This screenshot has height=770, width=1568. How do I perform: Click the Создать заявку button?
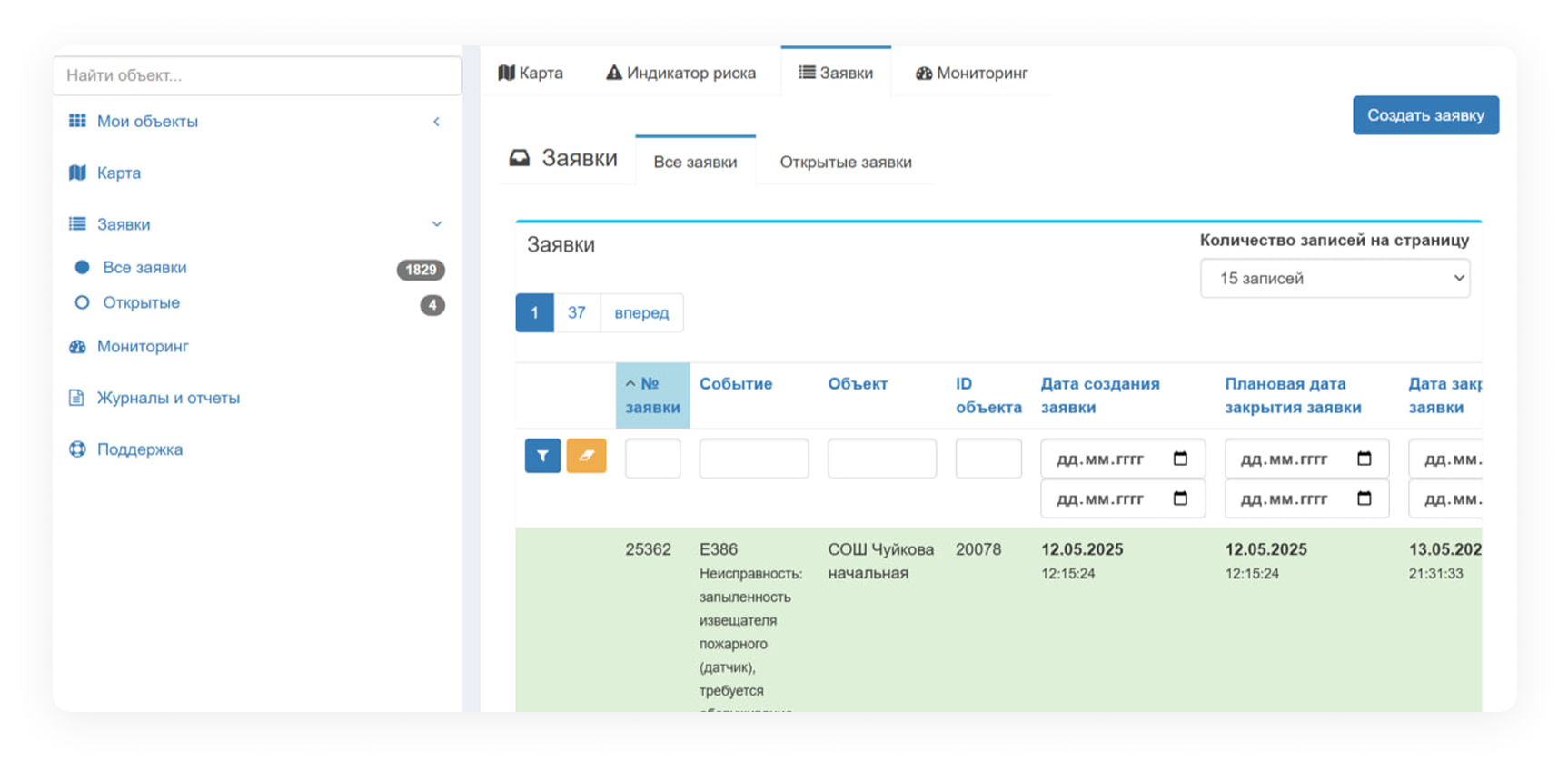pyautogui.click(x=1425, y=115)
